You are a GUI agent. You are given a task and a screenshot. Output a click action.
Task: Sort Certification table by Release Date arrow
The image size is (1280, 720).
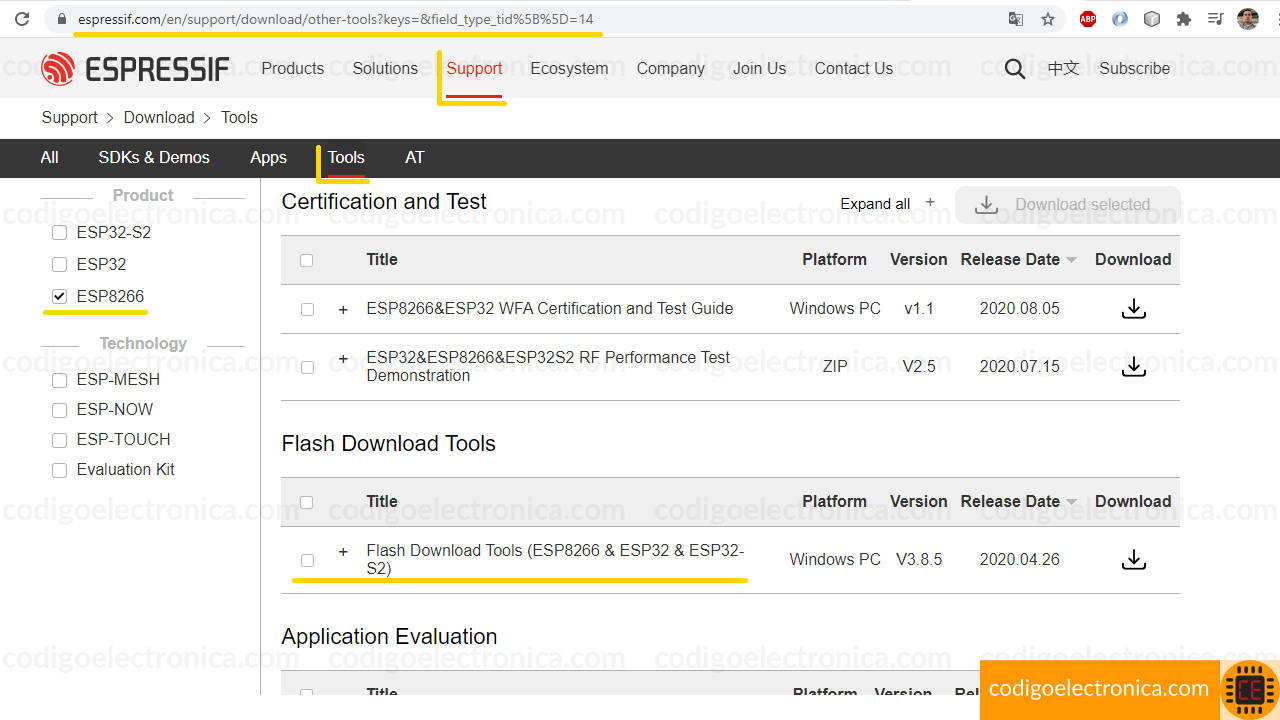coord(1072,260)
